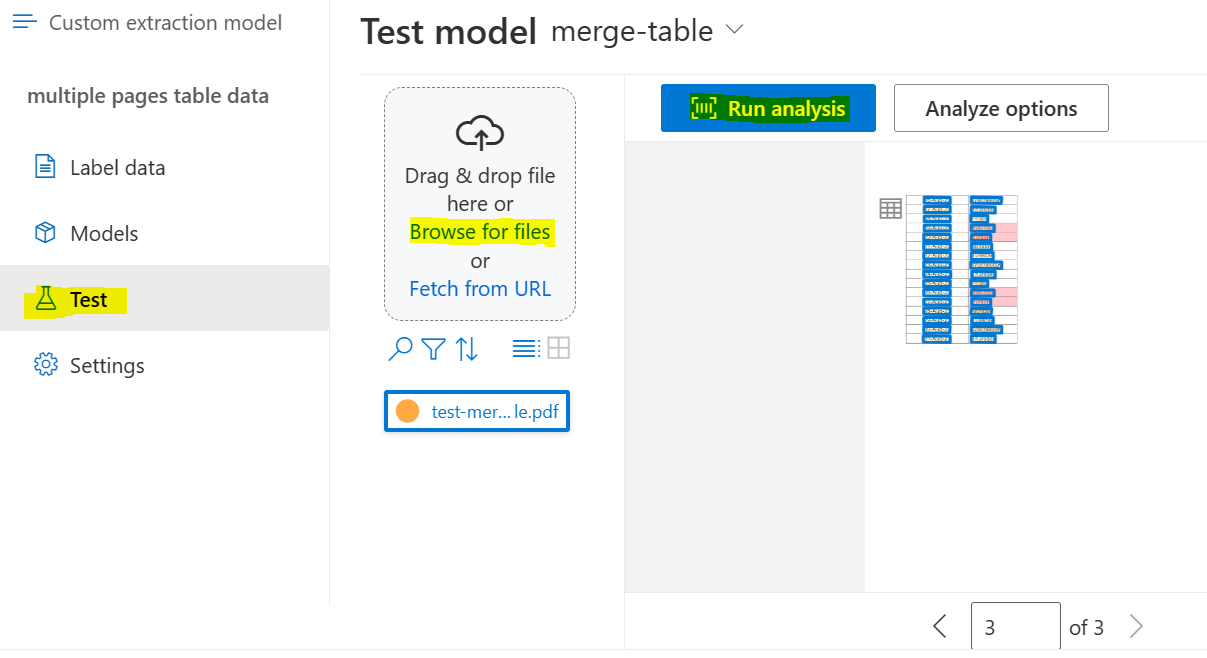Click the Run analysis button

coord(767,107)
